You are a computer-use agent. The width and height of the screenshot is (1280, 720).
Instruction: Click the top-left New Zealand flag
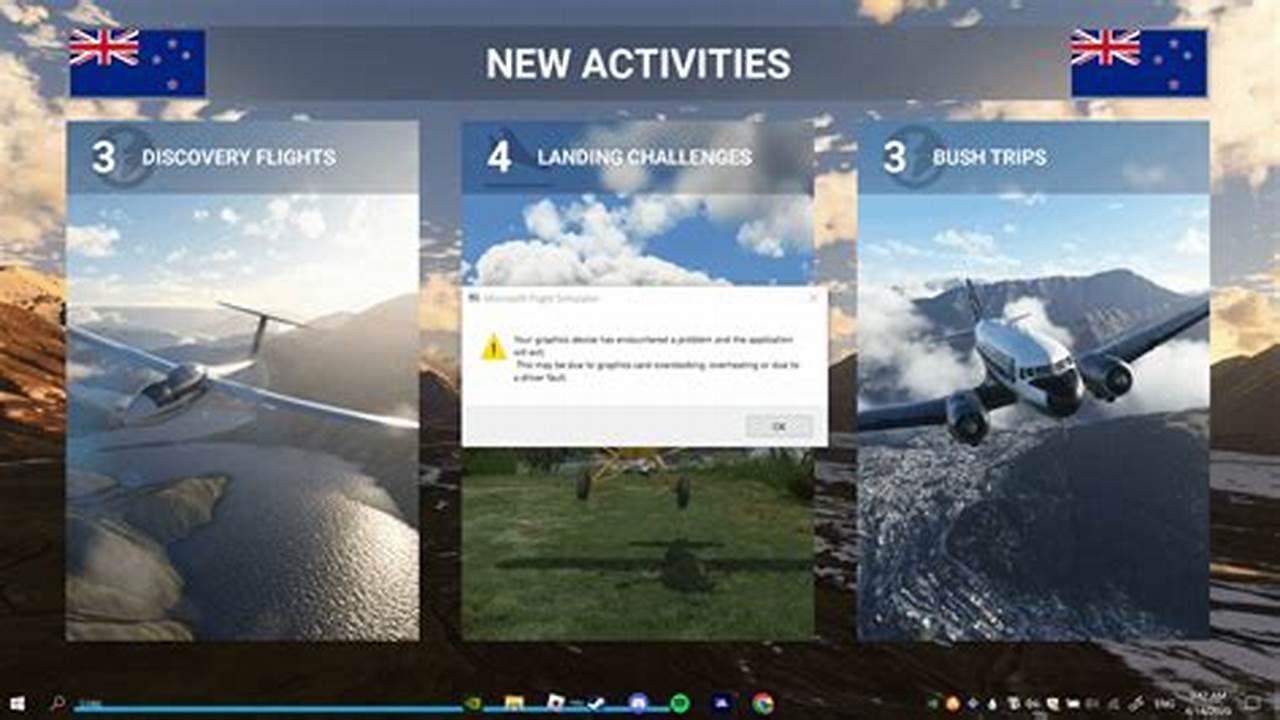pyautogui.click(x=138, y=62)
